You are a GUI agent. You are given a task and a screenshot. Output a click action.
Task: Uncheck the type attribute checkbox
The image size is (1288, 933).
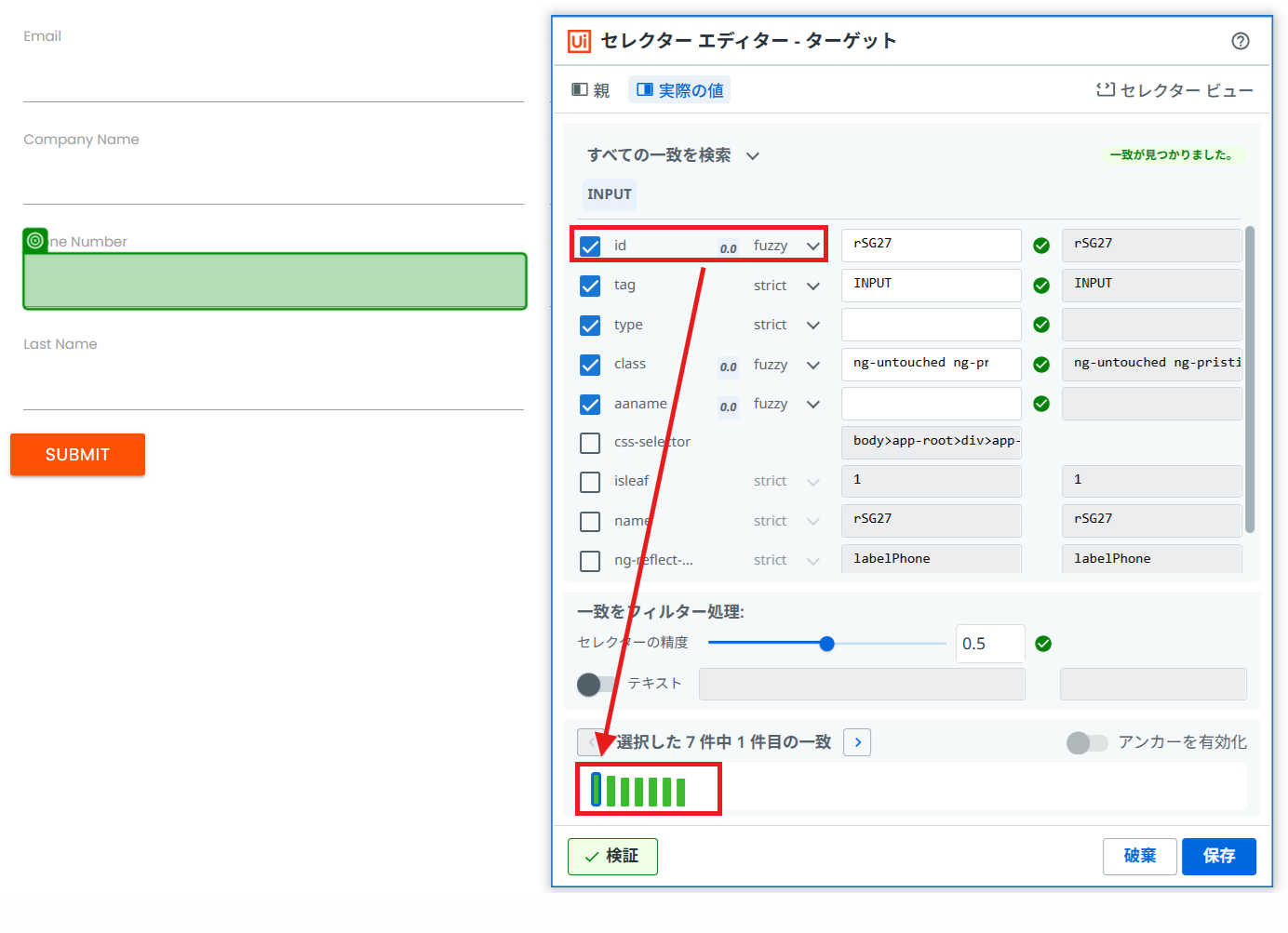(x=590, y=326)
